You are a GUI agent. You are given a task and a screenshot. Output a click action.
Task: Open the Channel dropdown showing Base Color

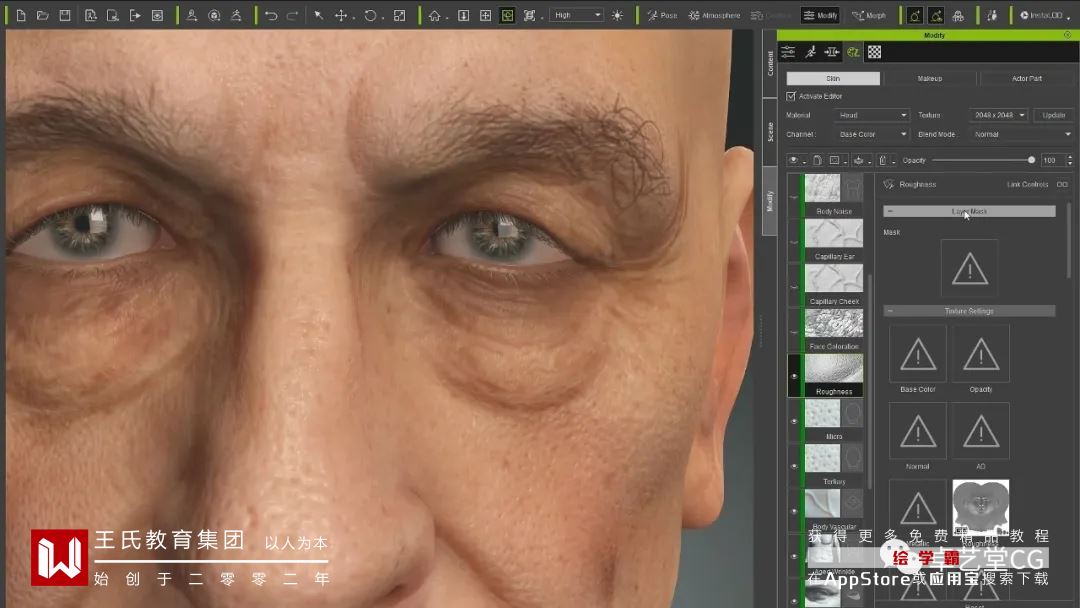point(872,134)
